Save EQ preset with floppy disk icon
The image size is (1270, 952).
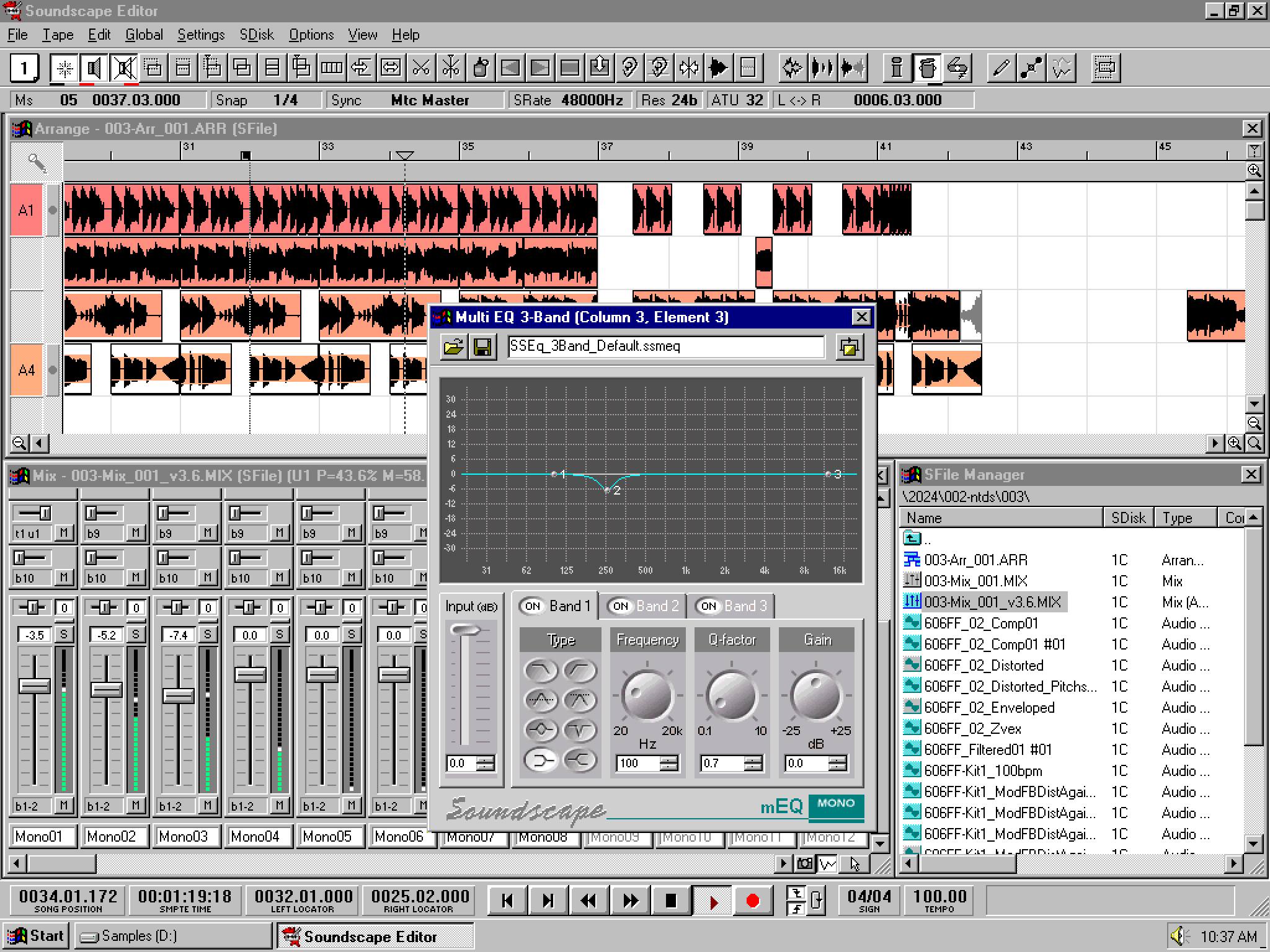coord(482,347)
